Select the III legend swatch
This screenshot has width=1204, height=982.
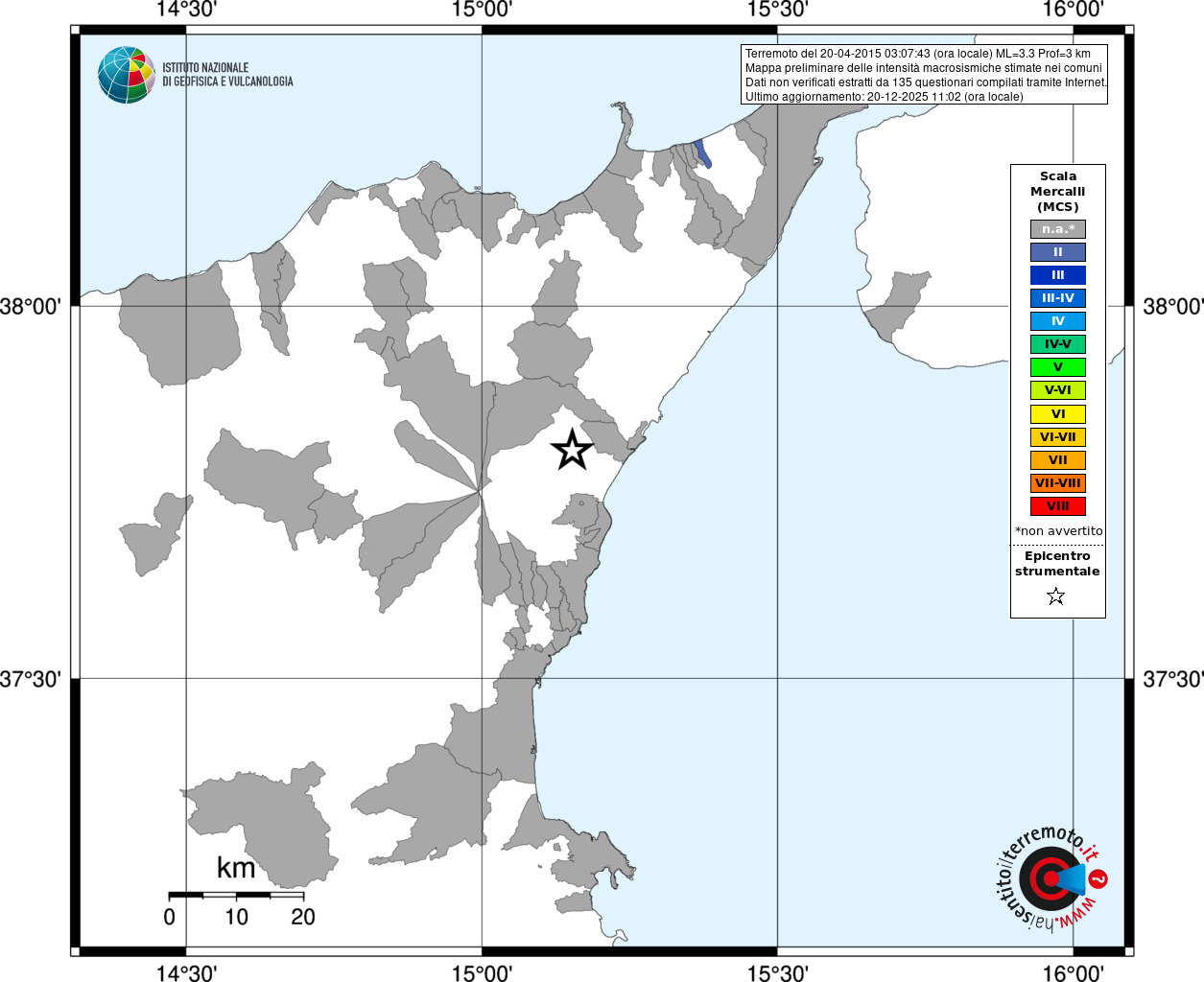coord(1058,275)
